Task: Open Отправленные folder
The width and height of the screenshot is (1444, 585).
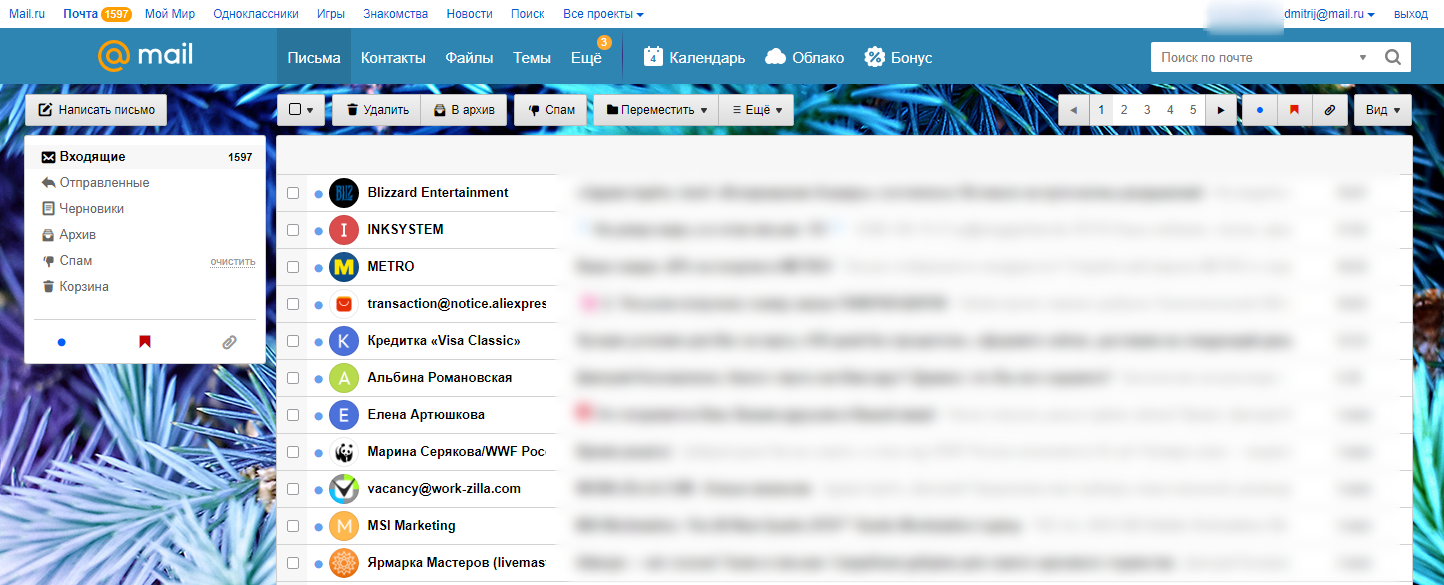Action: pos(104,183)
